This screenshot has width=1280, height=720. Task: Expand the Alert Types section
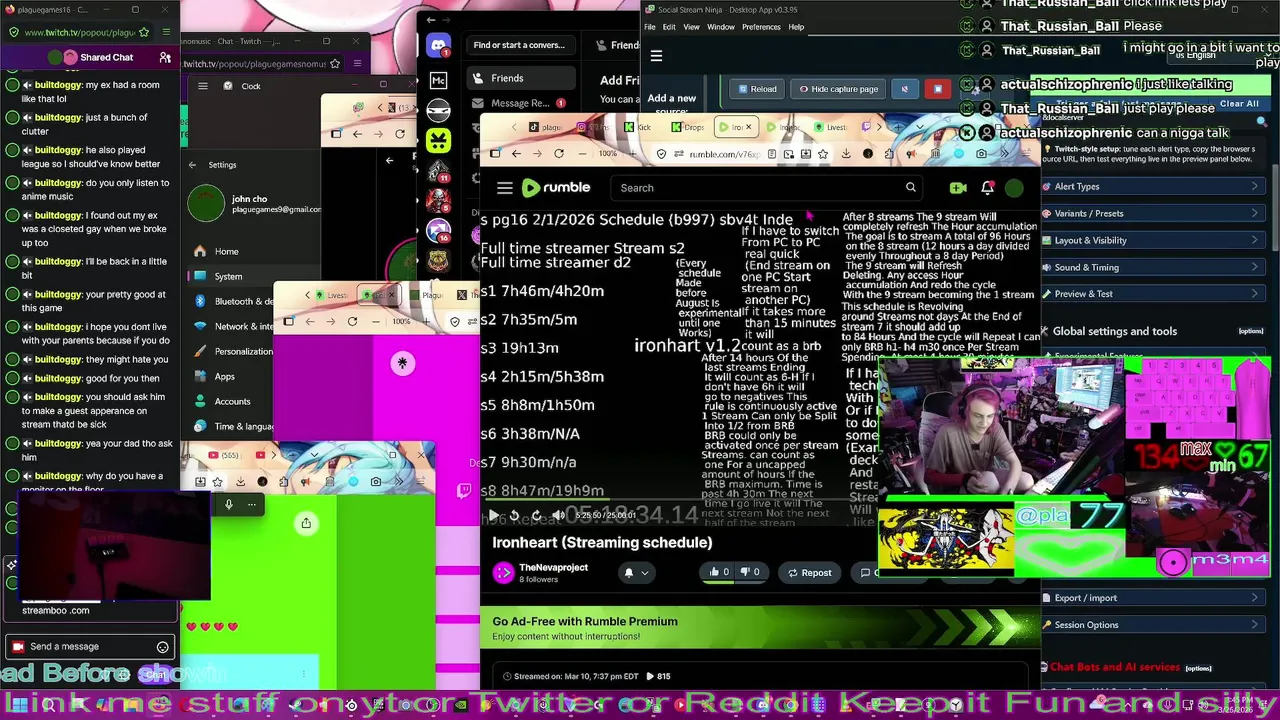coord(1153,186)
